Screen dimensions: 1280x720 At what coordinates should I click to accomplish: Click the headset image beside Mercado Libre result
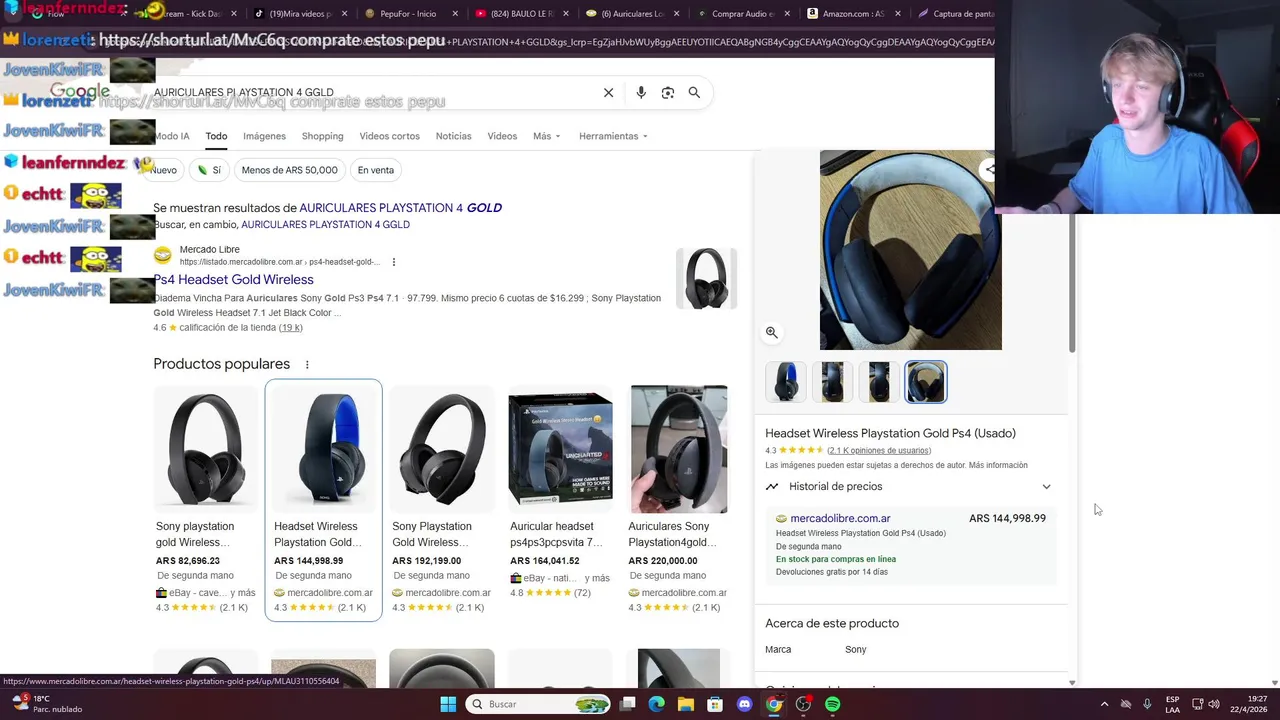click(x=706, y=279)
